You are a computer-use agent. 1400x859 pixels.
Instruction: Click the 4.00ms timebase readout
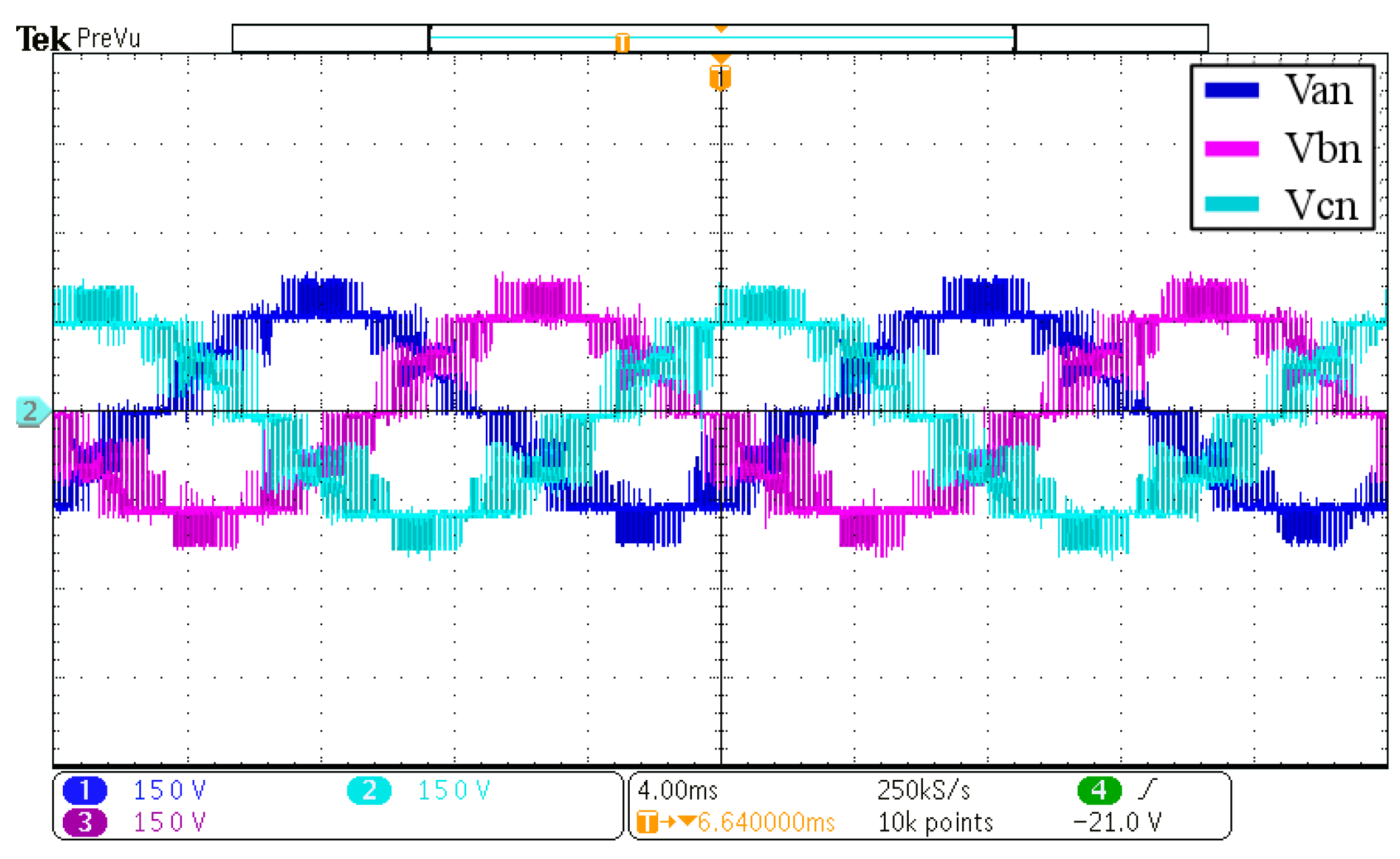677,789
